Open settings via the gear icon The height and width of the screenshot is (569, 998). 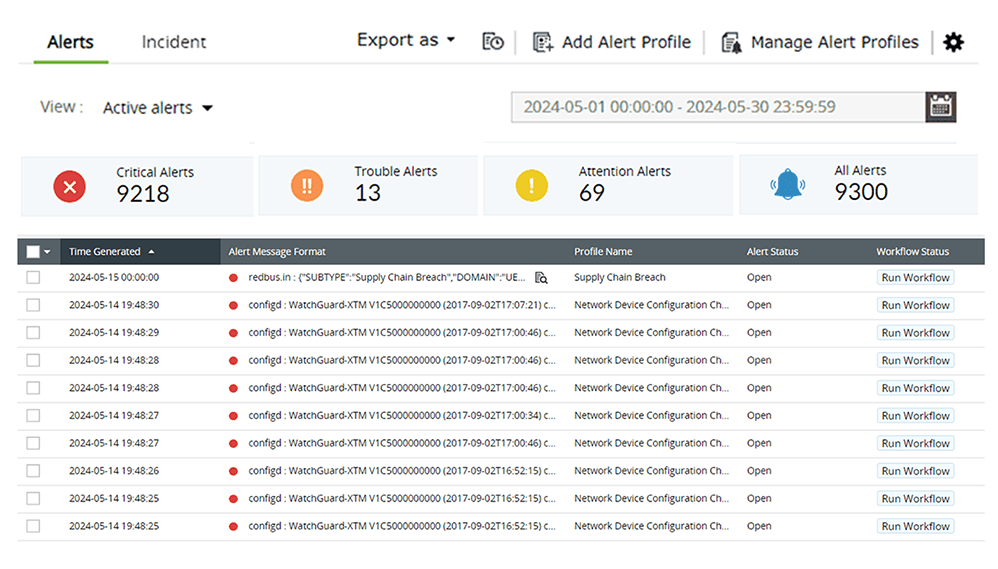coord(953,42)
